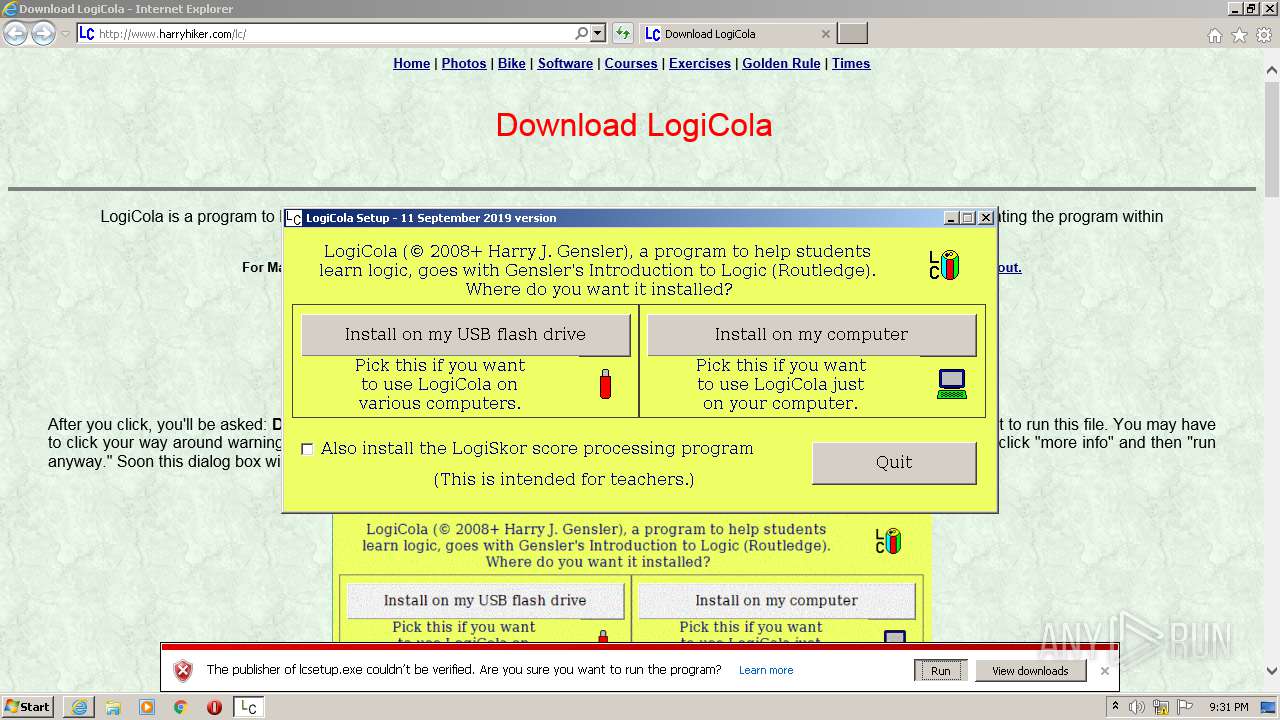1280x720 pixels.
Task: Open the network tray icon
Action: (1162, 707)
